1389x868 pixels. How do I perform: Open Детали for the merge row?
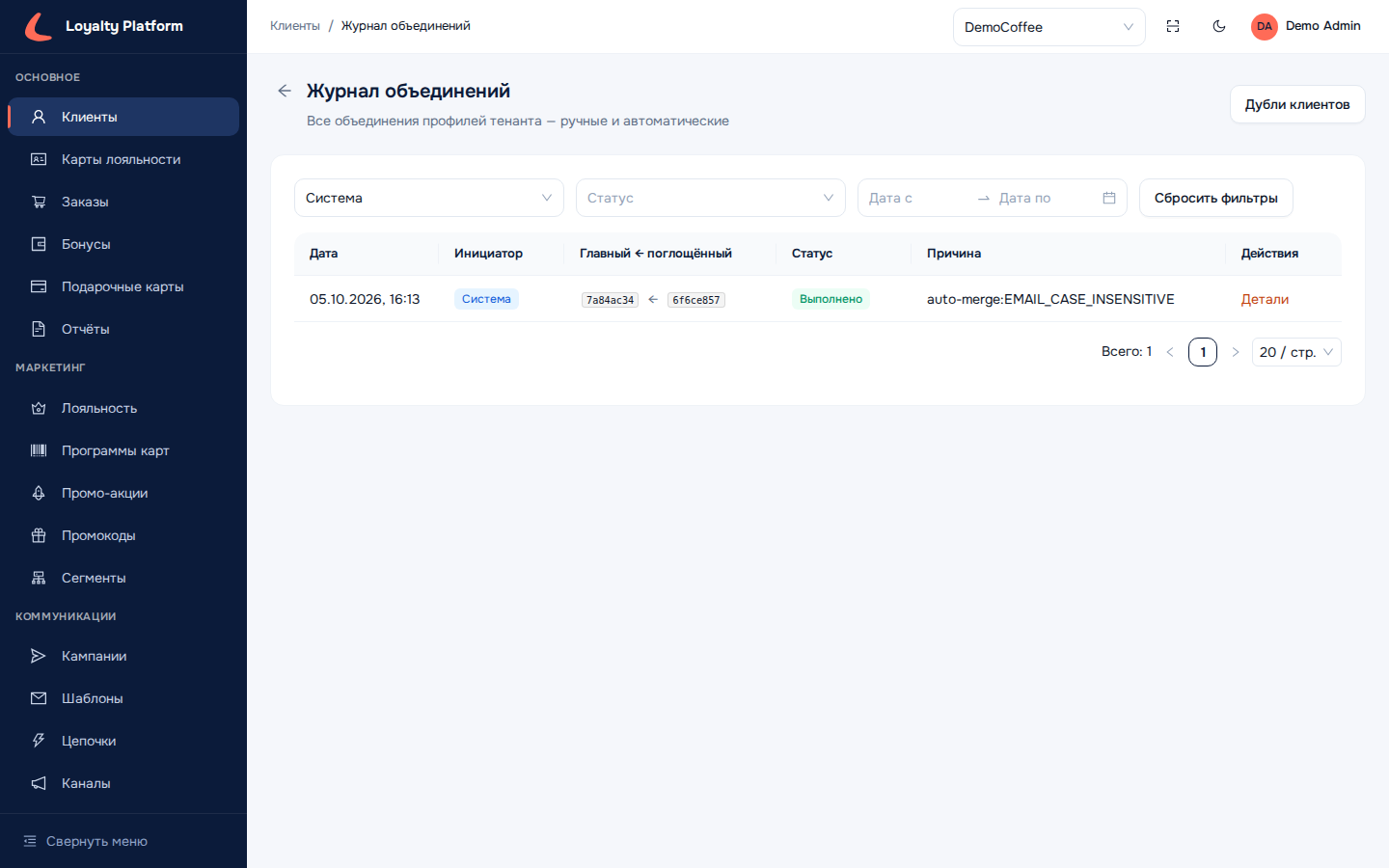(1265, 299)
